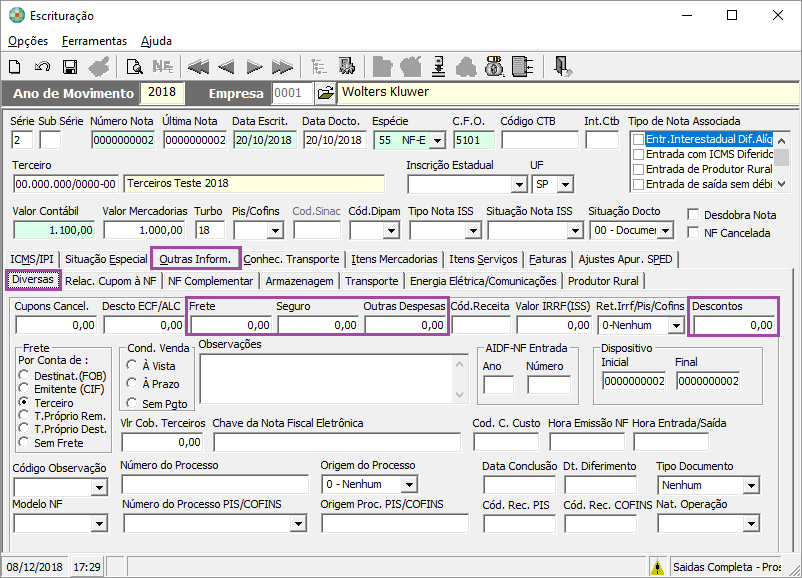Switch to the Faturas tab
This screenshot has height=578, width=802.
pos(548,259)
